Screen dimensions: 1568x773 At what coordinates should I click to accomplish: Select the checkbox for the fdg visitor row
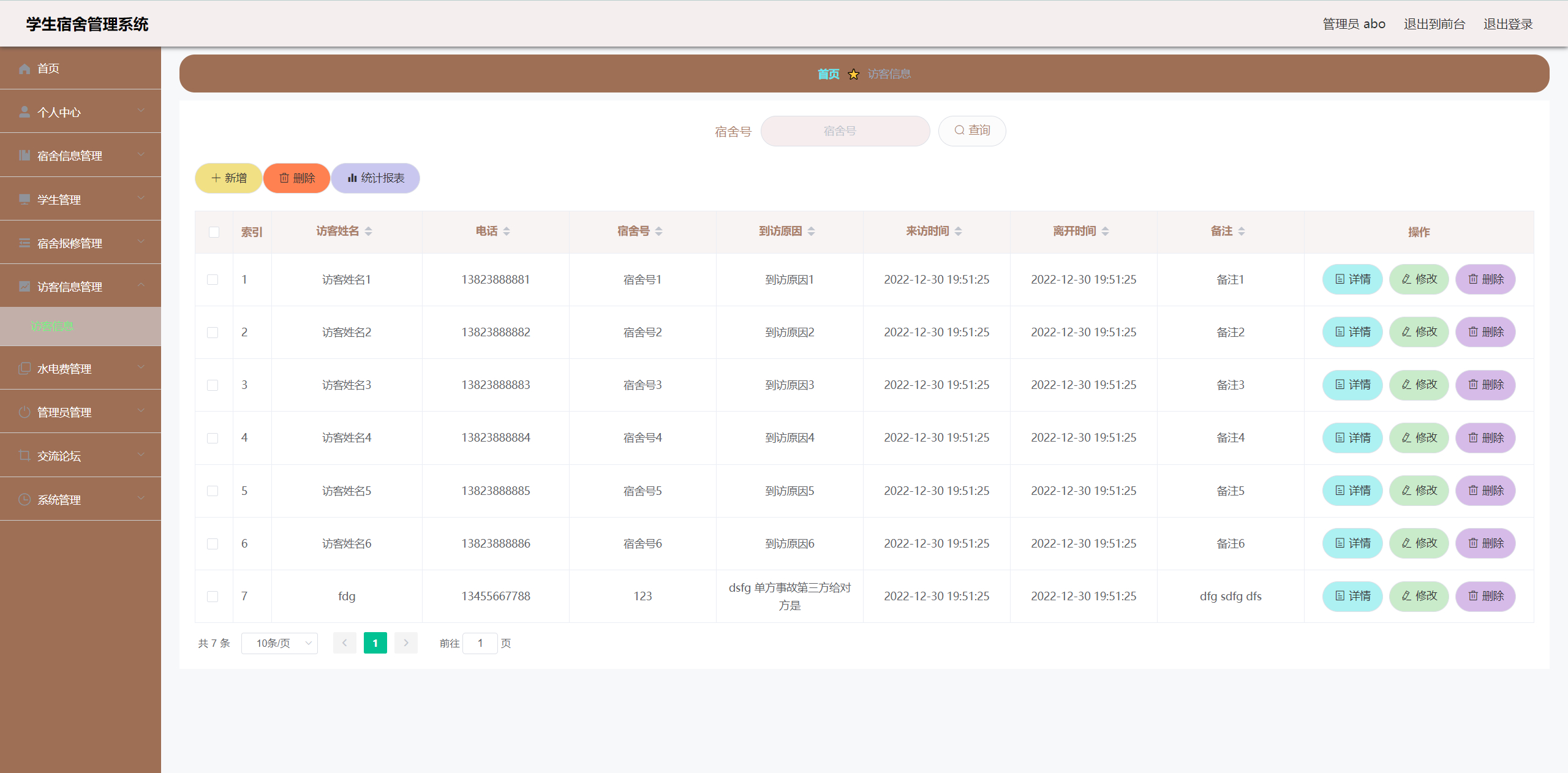[213, 597]
